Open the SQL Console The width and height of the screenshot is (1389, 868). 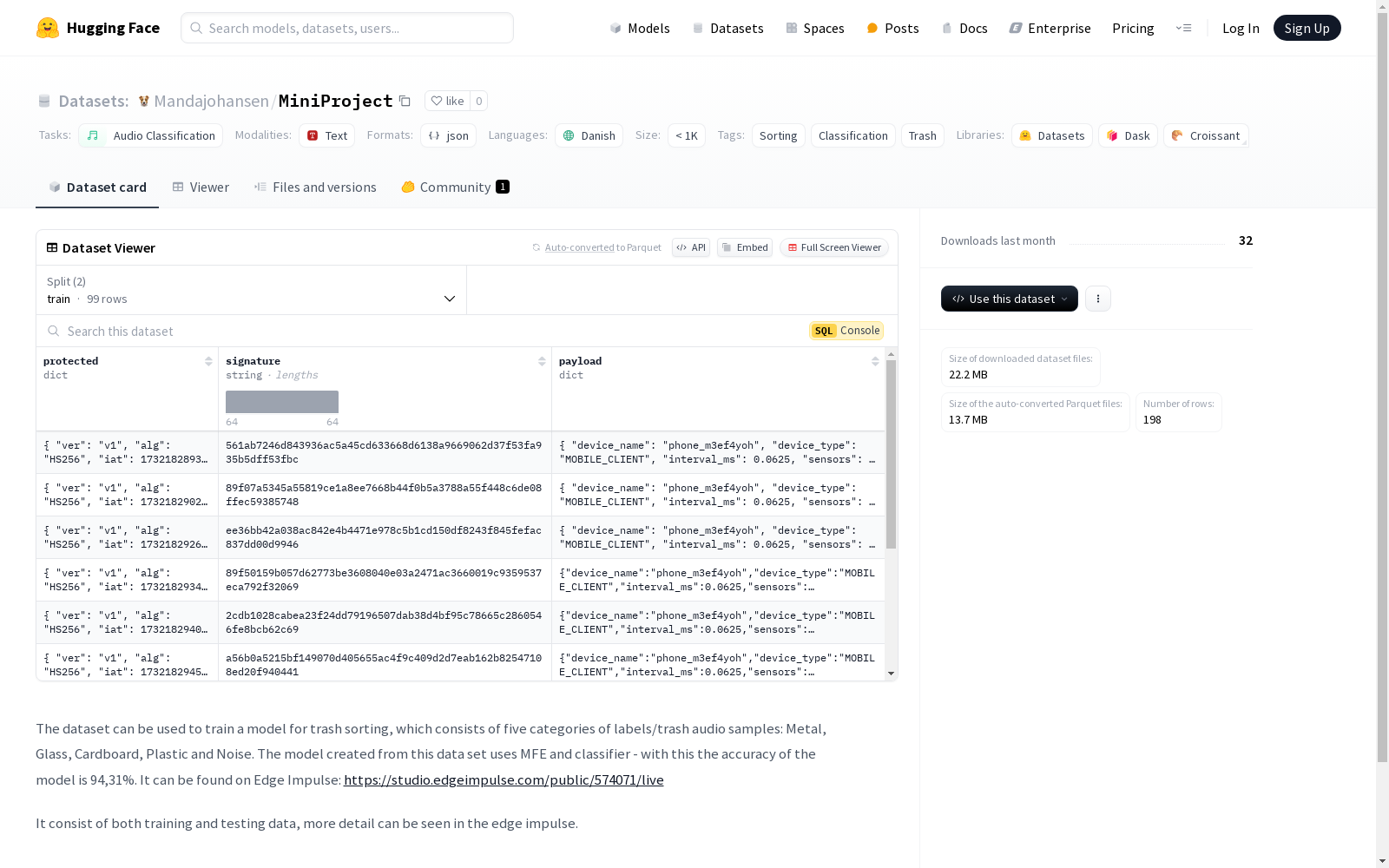846,331
